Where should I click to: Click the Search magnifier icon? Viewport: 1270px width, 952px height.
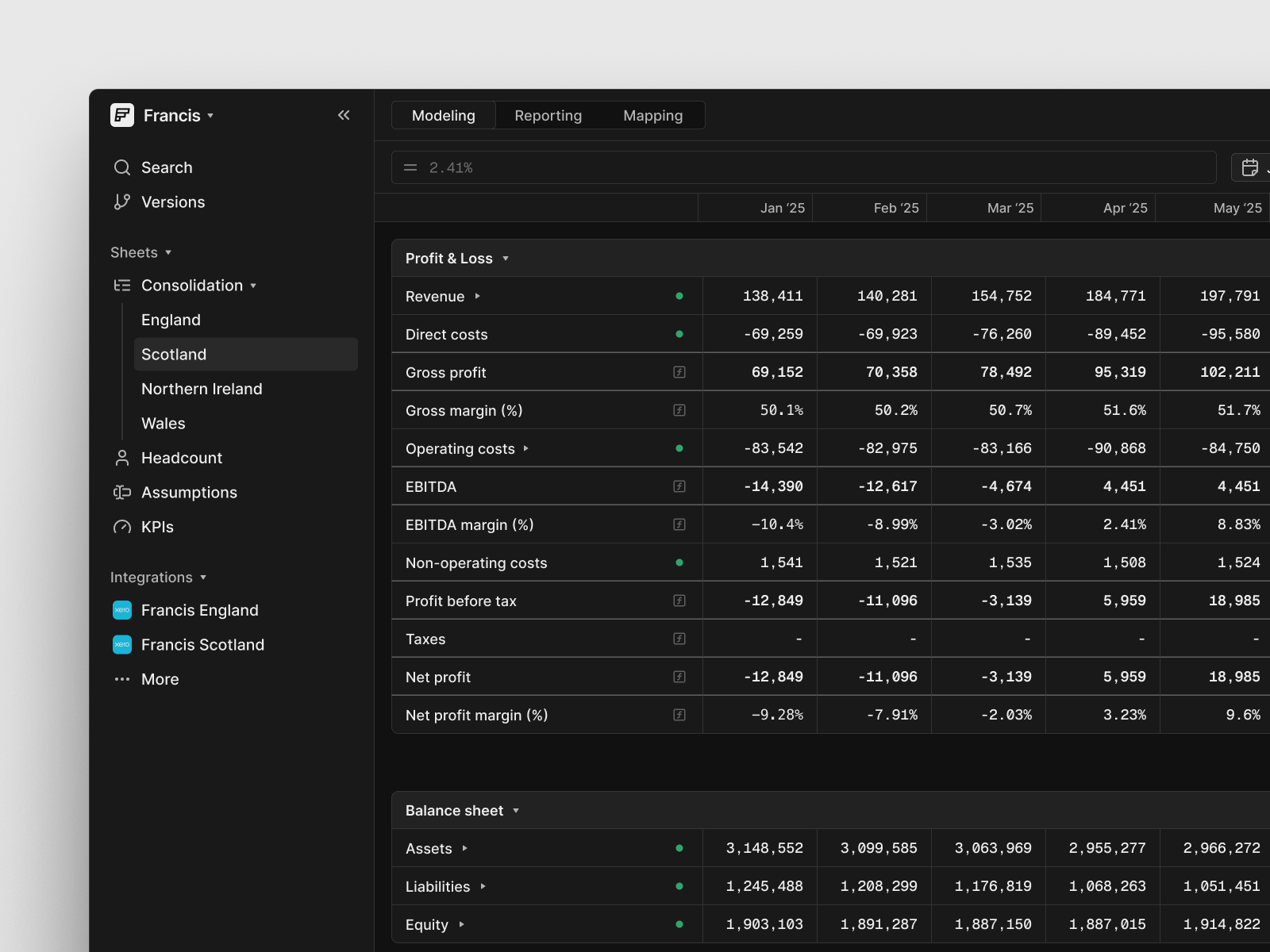[x=122, y=167]
